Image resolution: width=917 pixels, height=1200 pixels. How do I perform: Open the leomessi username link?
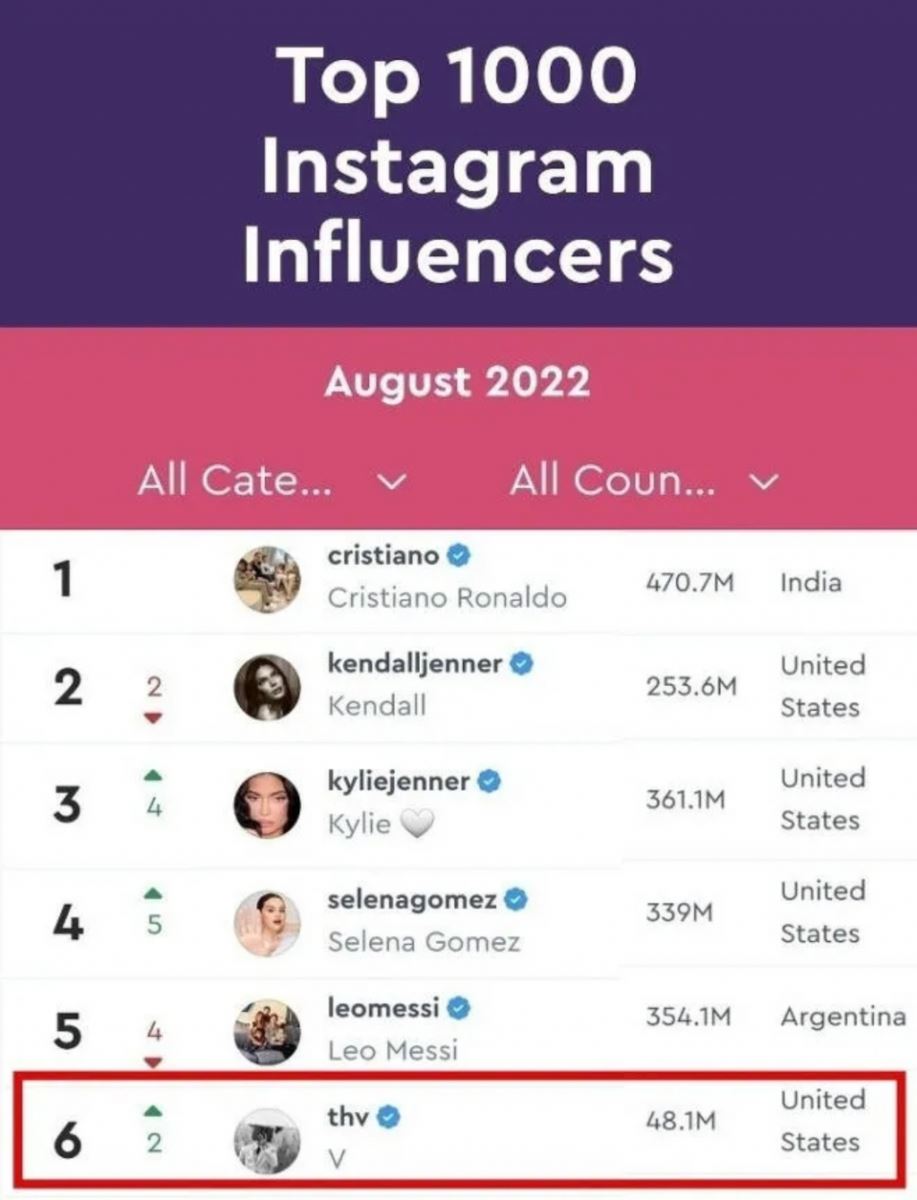point(383,1008)
